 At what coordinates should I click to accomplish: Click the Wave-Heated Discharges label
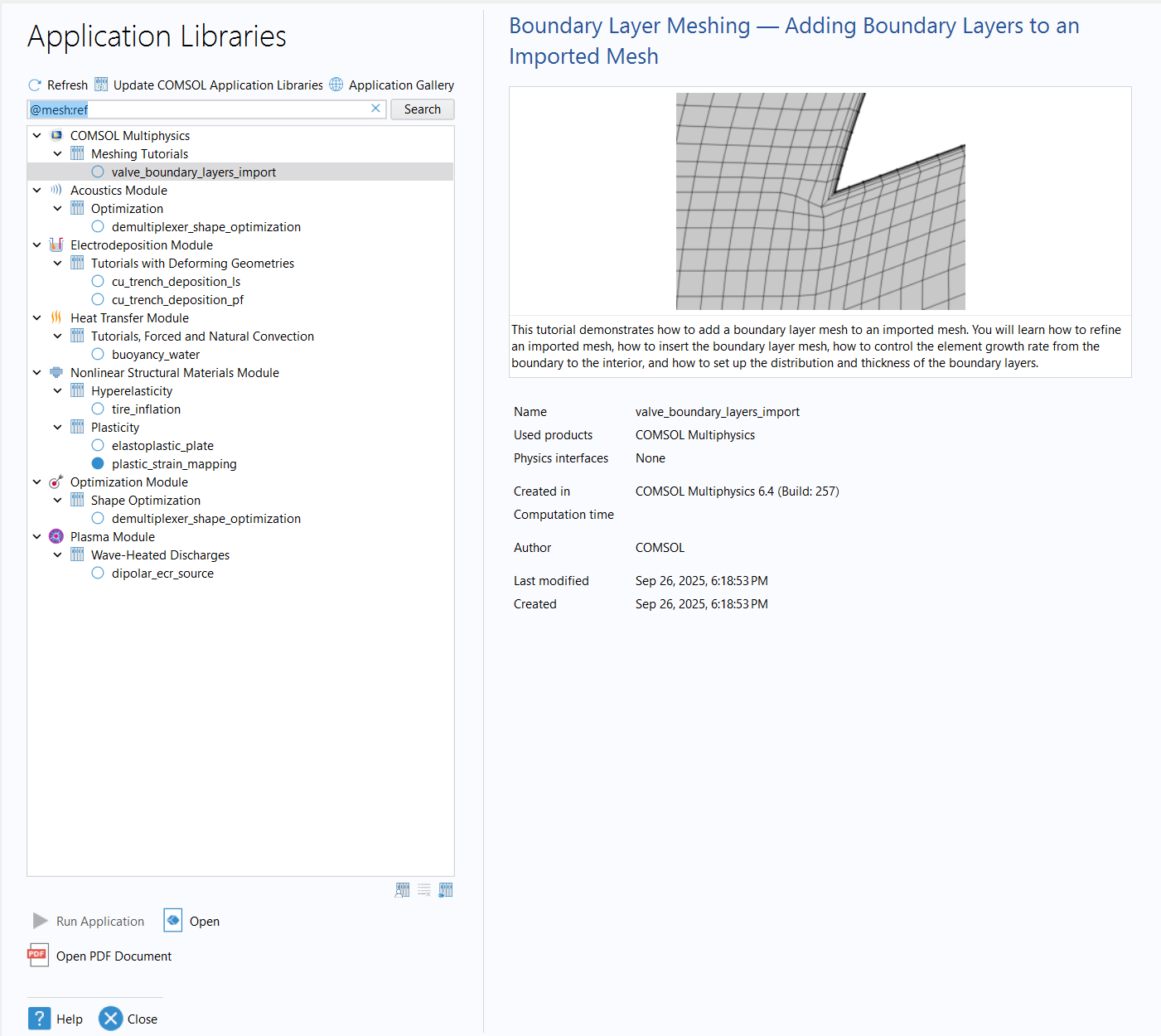tap(160, 554)
